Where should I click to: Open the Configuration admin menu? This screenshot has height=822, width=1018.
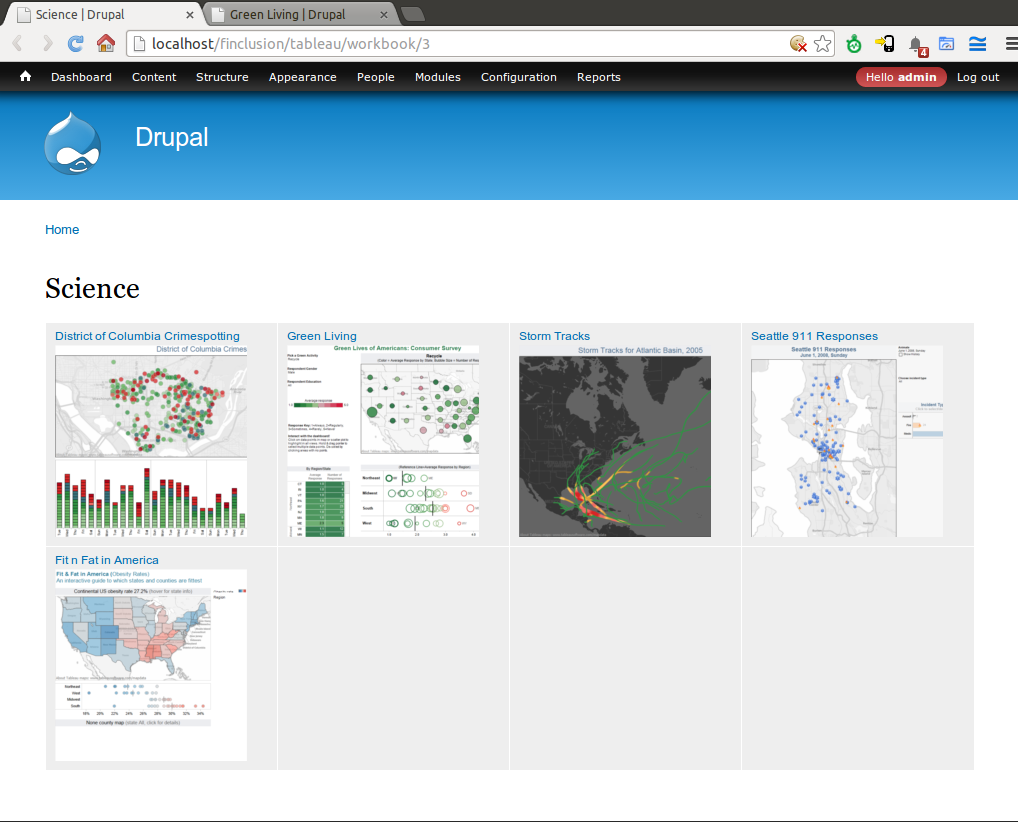click(518, 76)
